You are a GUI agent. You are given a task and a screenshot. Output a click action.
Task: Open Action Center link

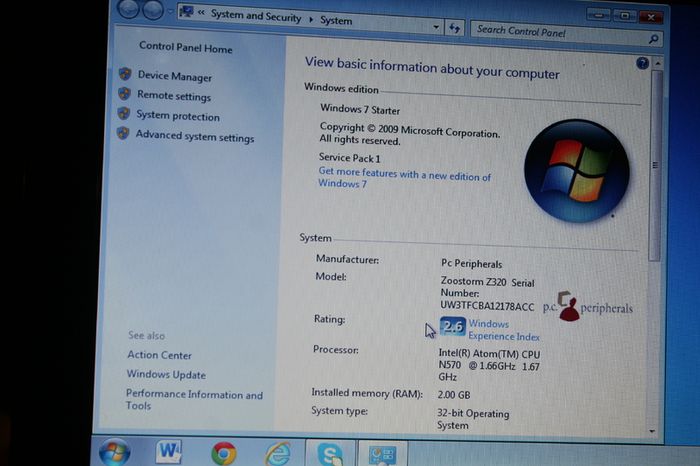tap(159, 355)
